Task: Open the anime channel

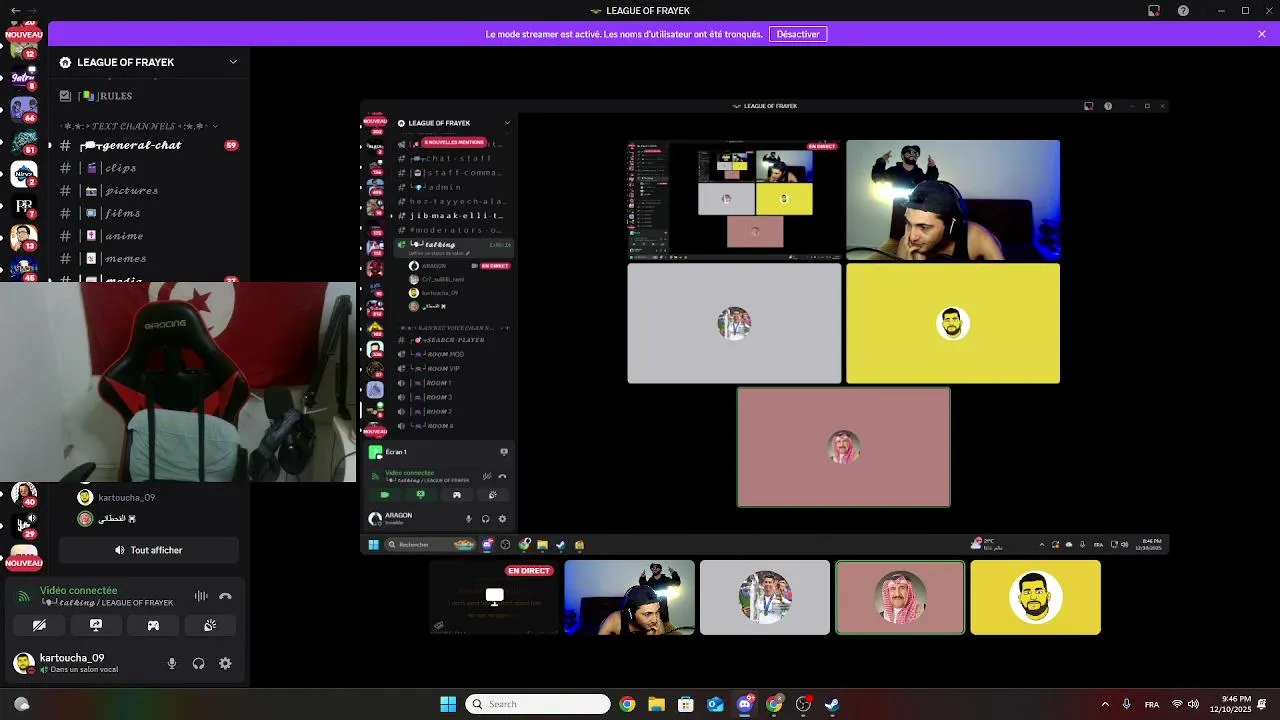Action: click(x=148, y=236)
